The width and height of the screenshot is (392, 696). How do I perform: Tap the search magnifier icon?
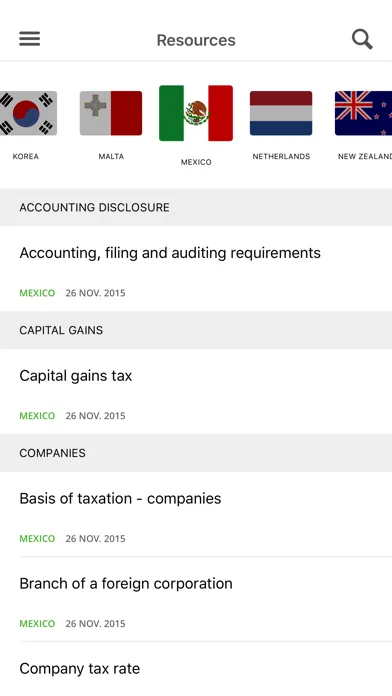pyautogui.click(x=362, y=39)
